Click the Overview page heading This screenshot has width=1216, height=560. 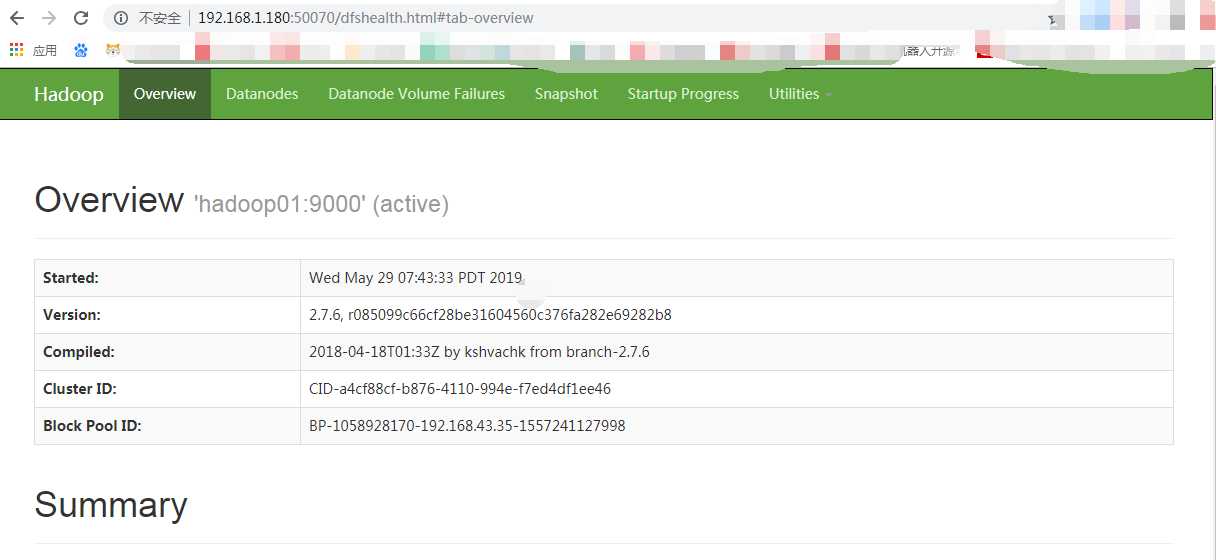(109, 200)
